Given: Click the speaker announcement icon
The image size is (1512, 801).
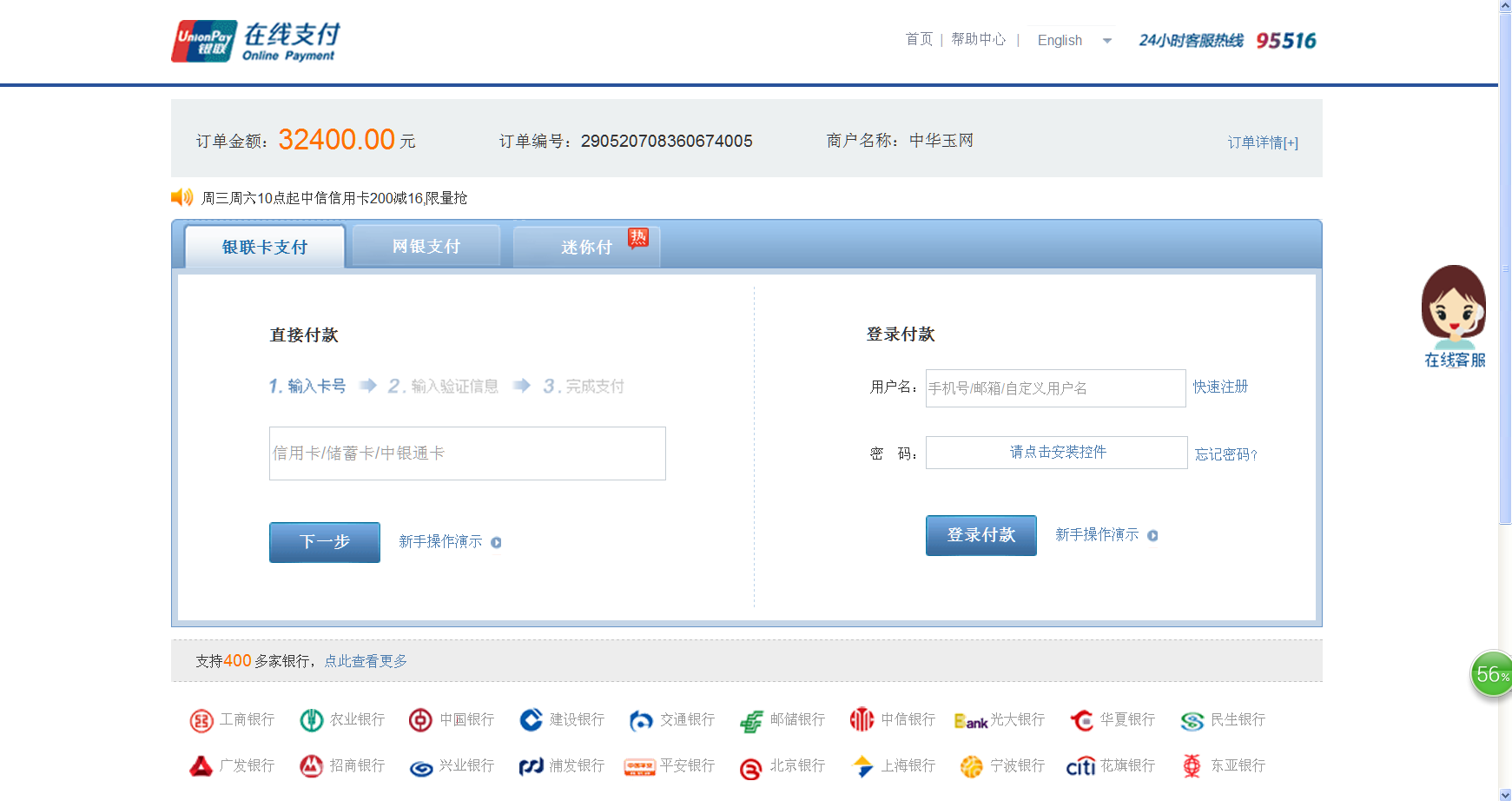Looking at the screenshot, I should [182, 197].
